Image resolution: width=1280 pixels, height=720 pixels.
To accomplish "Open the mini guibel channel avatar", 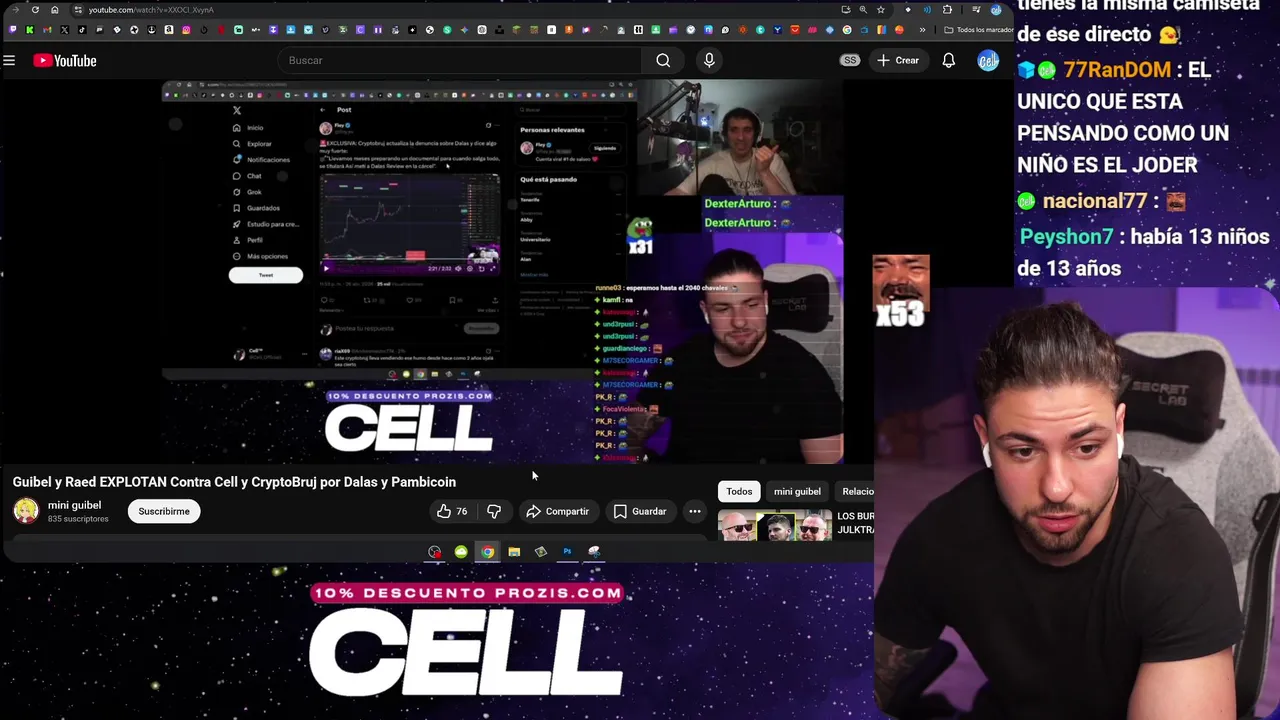I will click(26, 511).
